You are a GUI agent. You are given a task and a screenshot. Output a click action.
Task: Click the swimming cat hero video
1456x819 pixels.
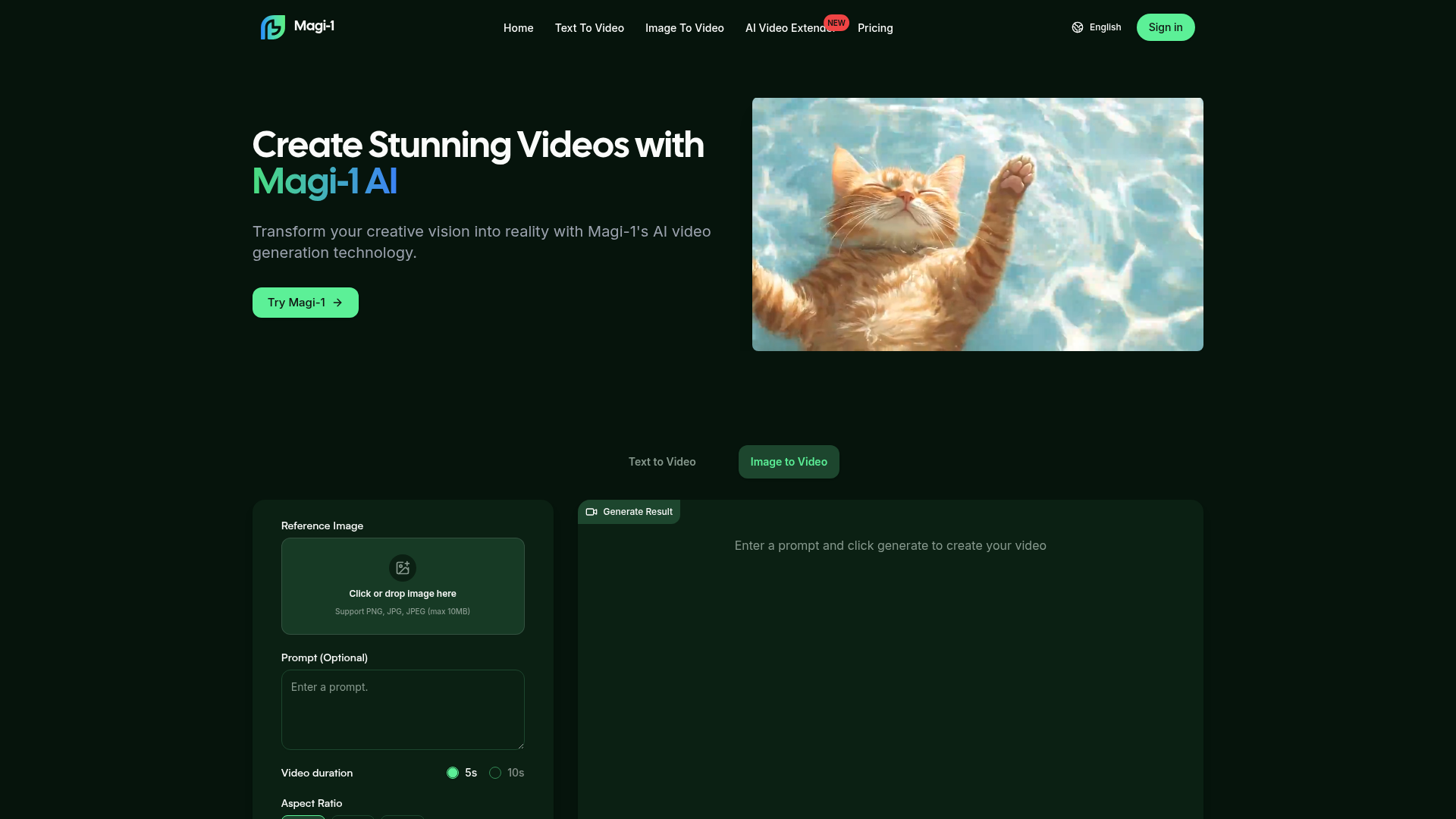(x=977, y=224)
